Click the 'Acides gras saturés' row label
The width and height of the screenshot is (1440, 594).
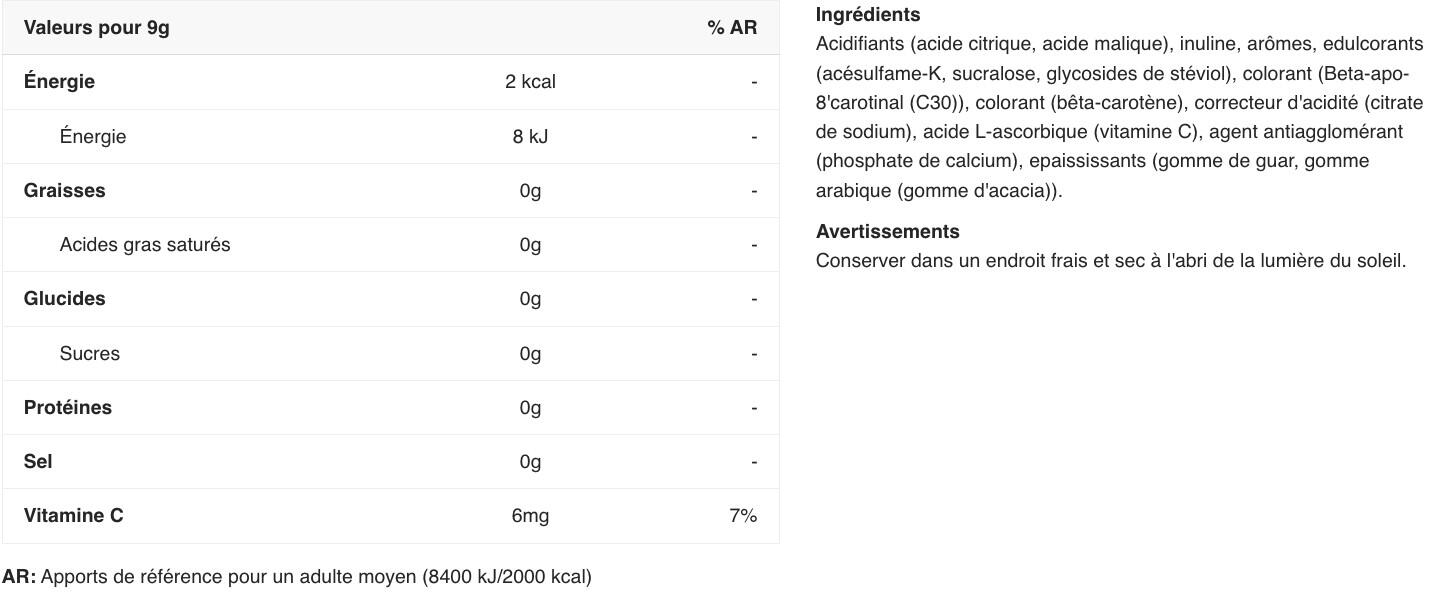pos(145,245)
